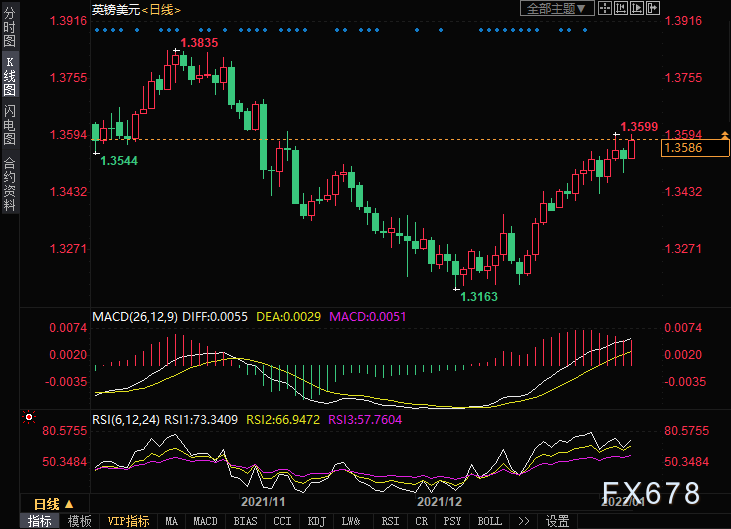Toggle the MACD indicator button
The image size is (731, 529).
tap(205, 521)
